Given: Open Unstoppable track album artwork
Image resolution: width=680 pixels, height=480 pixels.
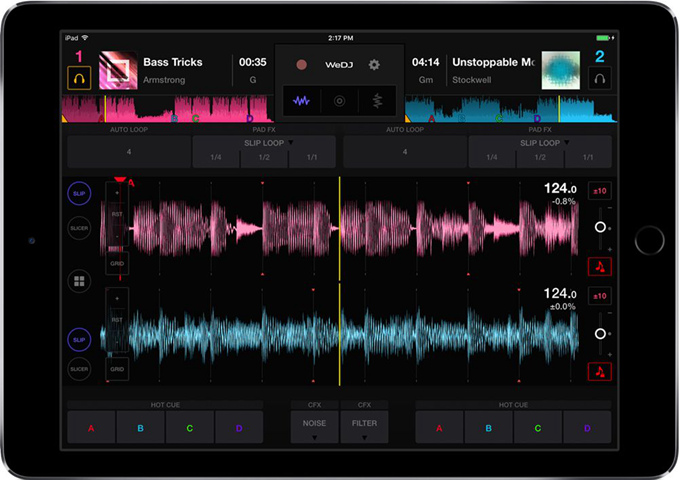Looking at the screenshot, I should click(x=561, y=70).
